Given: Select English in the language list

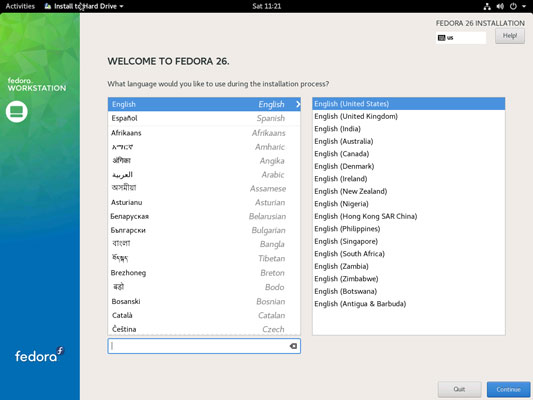Looking at the screenshot, I should 204,104.
